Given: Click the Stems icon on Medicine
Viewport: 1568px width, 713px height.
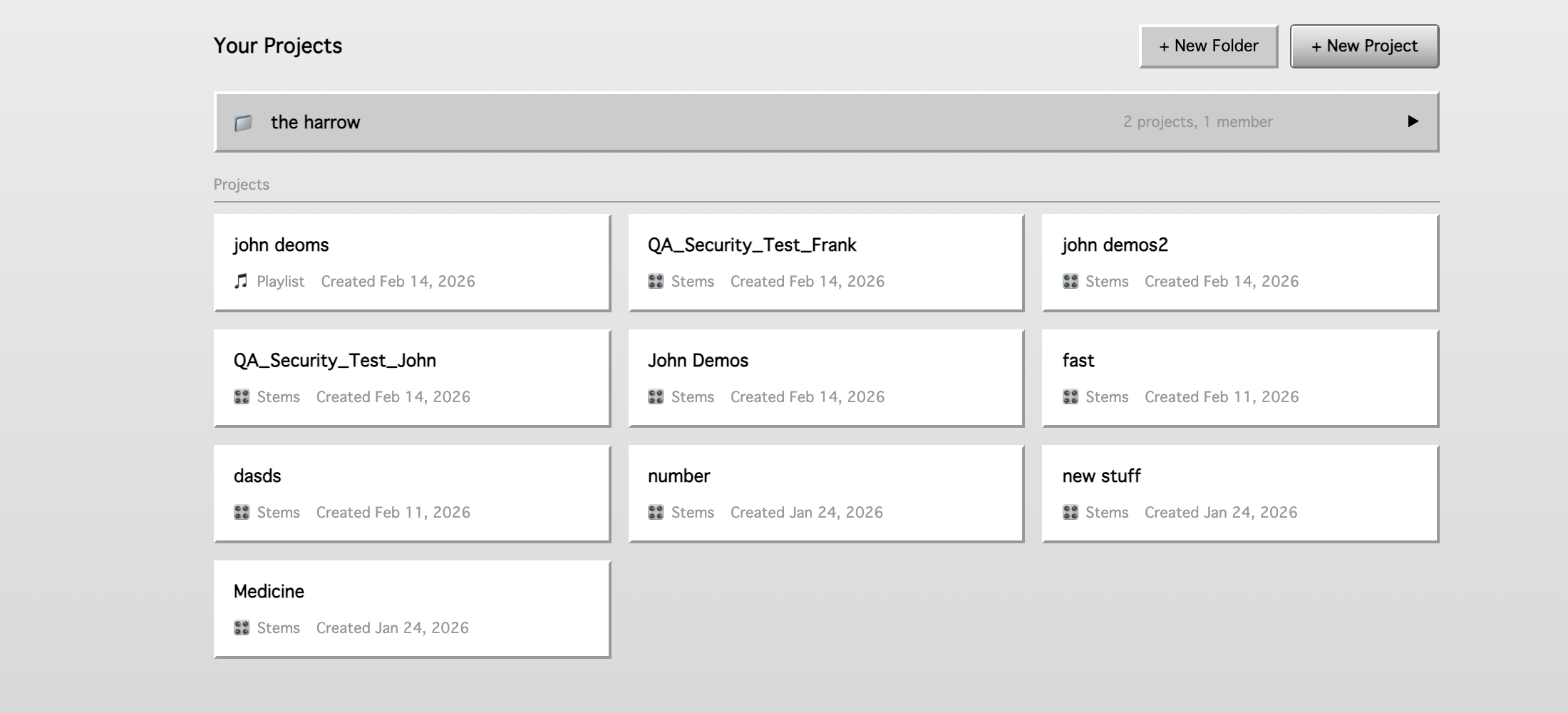Looking at the screenshot, I should coord(241,627).
